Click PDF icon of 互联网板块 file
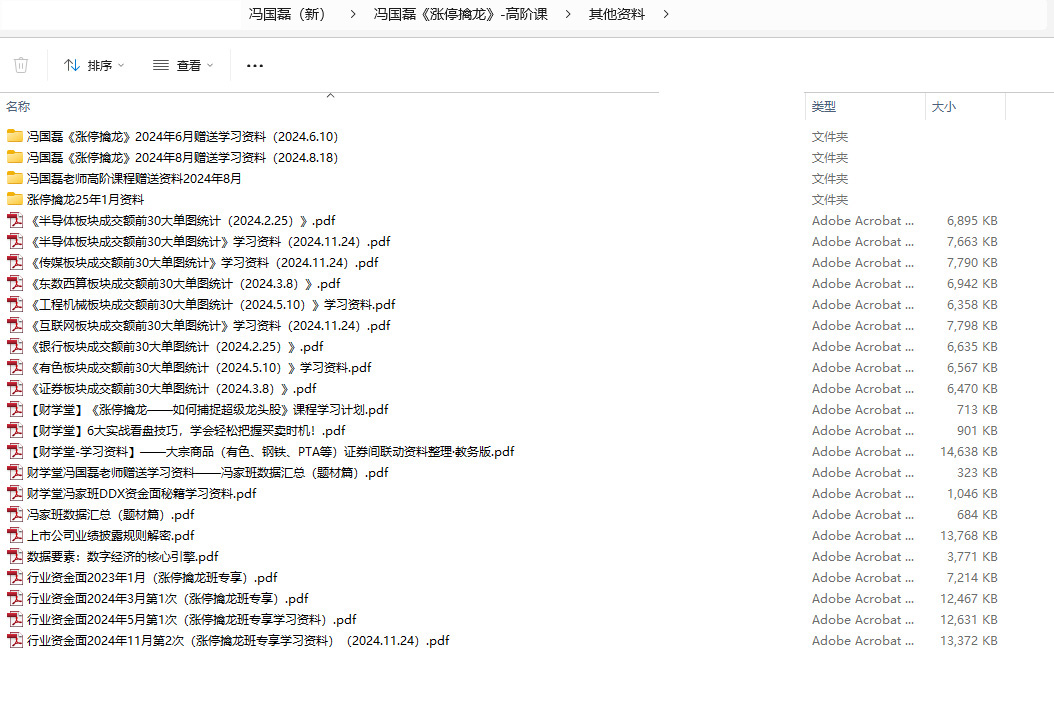Screen dimensions: 1054x724 [15, 325]
